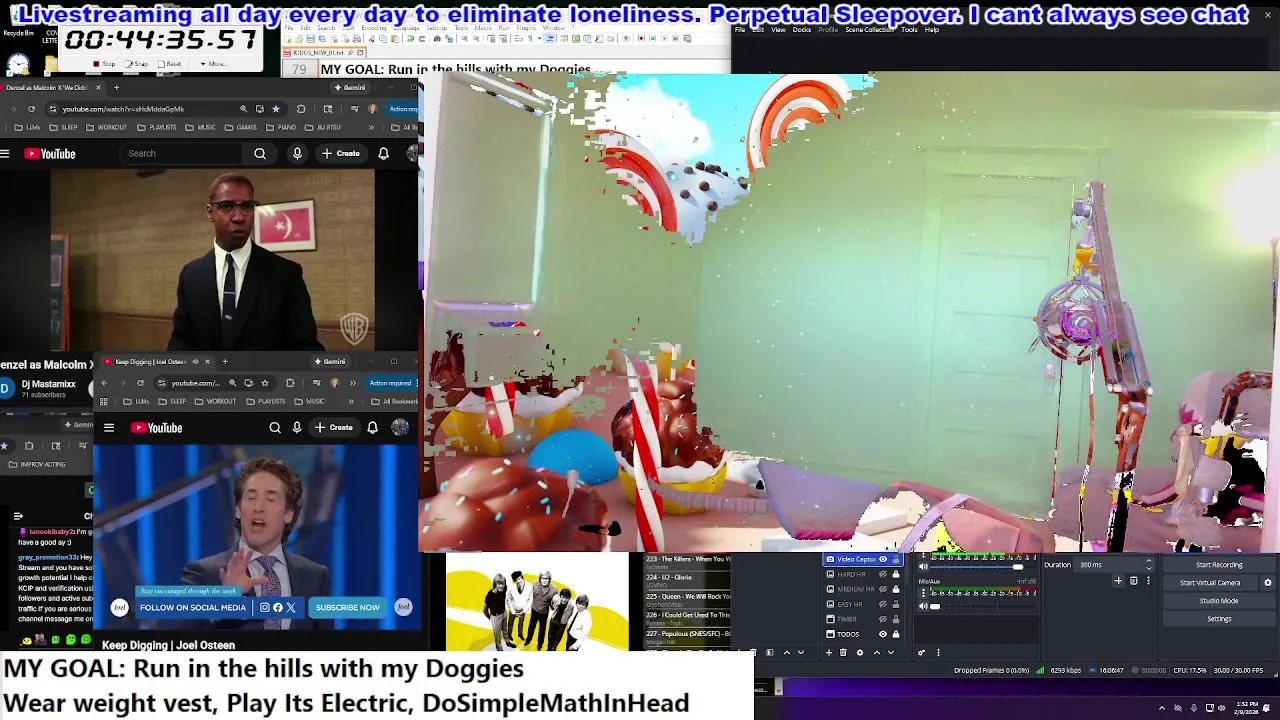Click microphone icon in Joel Osteen YouTube window
1280x720 pixels.
click(297, 428)
